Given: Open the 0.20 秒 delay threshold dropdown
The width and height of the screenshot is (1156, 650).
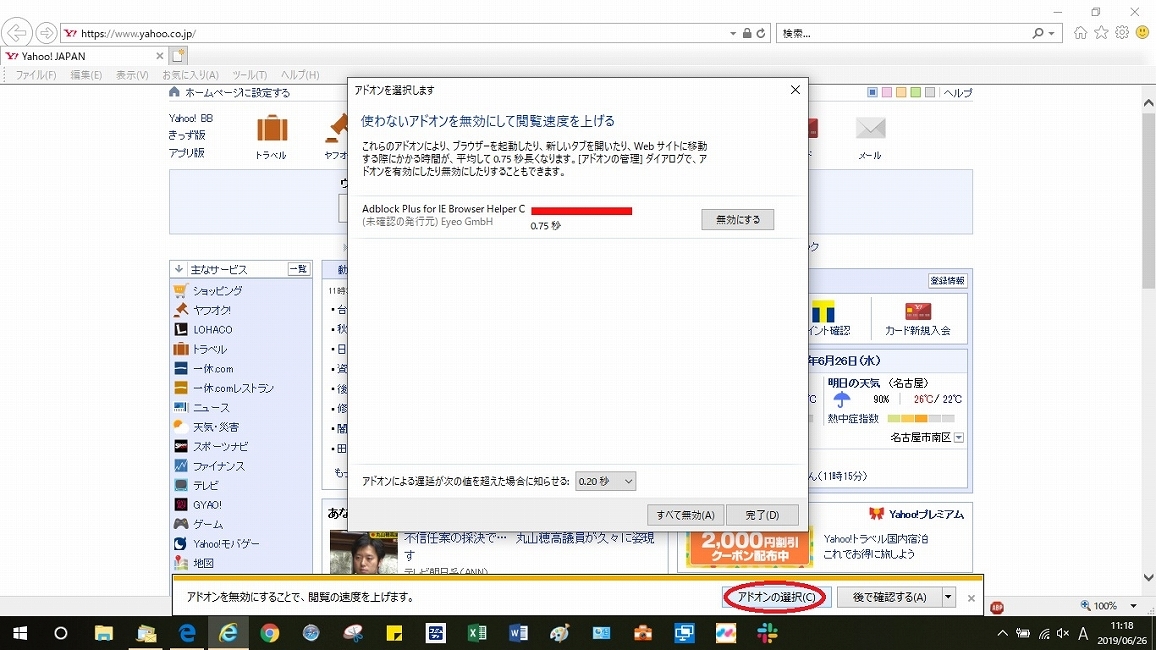Looking at the screenshot, I should pos(605,481).
